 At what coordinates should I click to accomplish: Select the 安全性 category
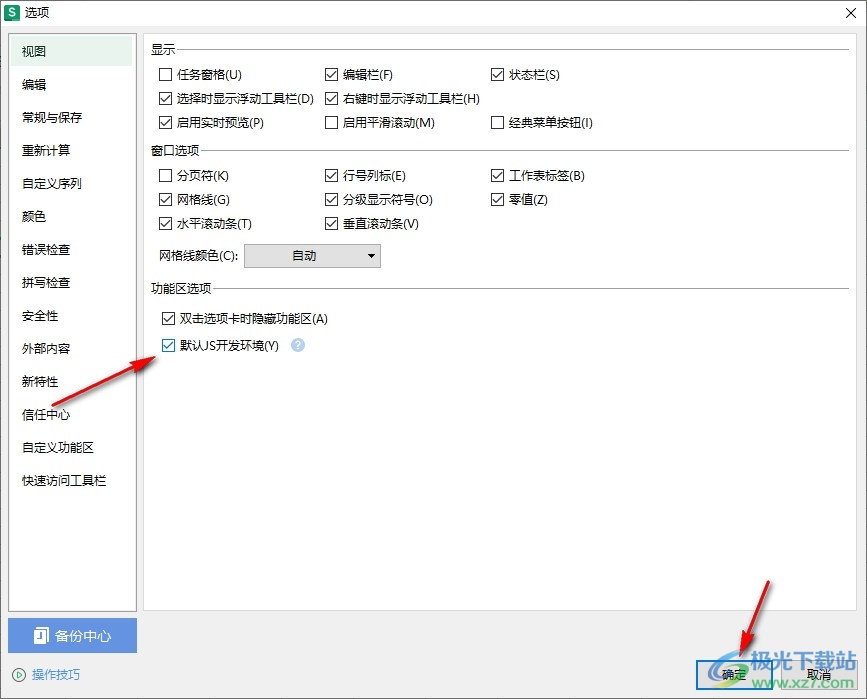point(71,316)
